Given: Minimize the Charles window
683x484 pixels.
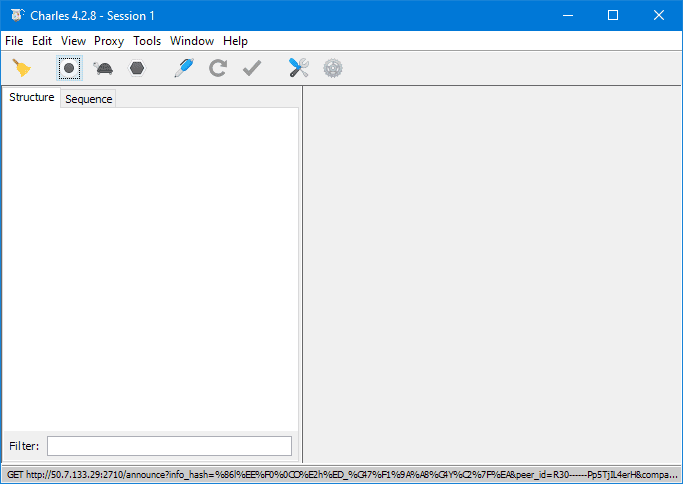Looking at the screenshot, I should click(568, 15).
